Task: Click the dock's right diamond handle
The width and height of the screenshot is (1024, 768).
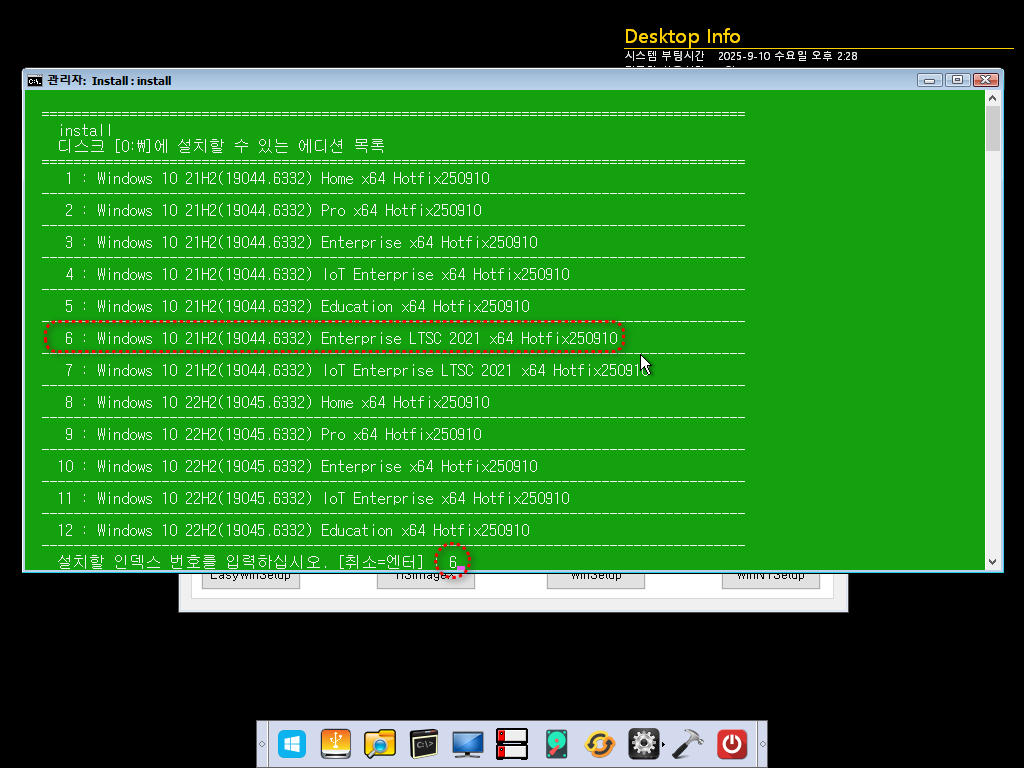Action: (762, 744)
